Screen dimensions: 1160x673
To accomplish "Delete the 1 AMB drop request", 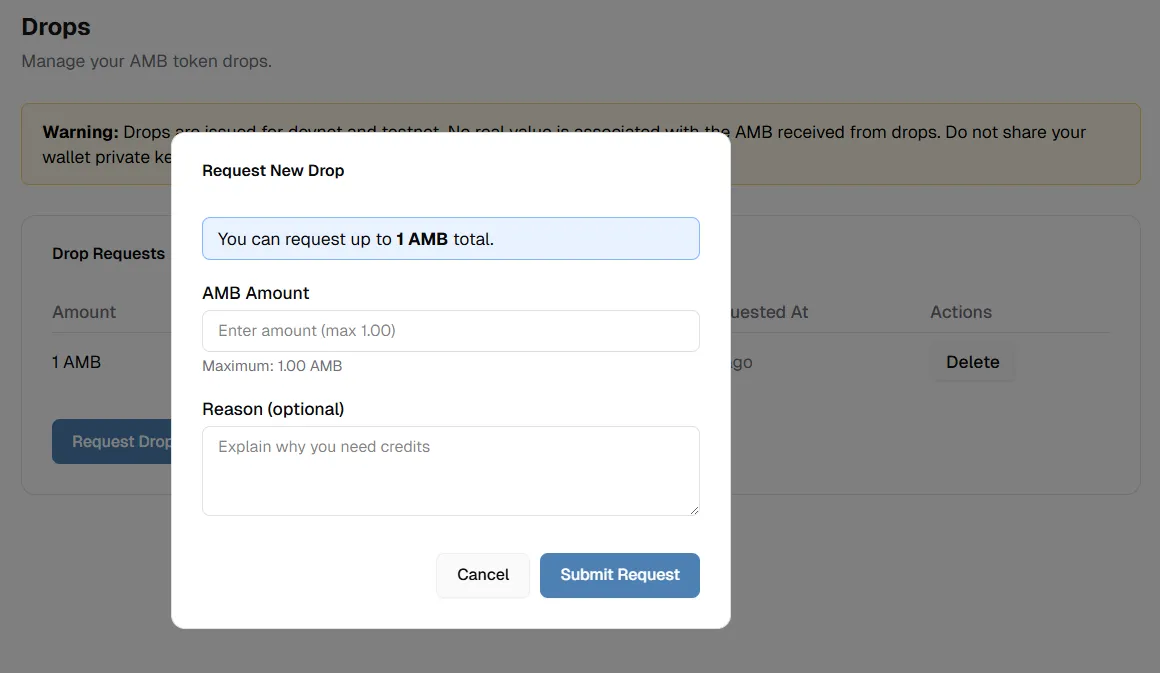I will 972,362.
